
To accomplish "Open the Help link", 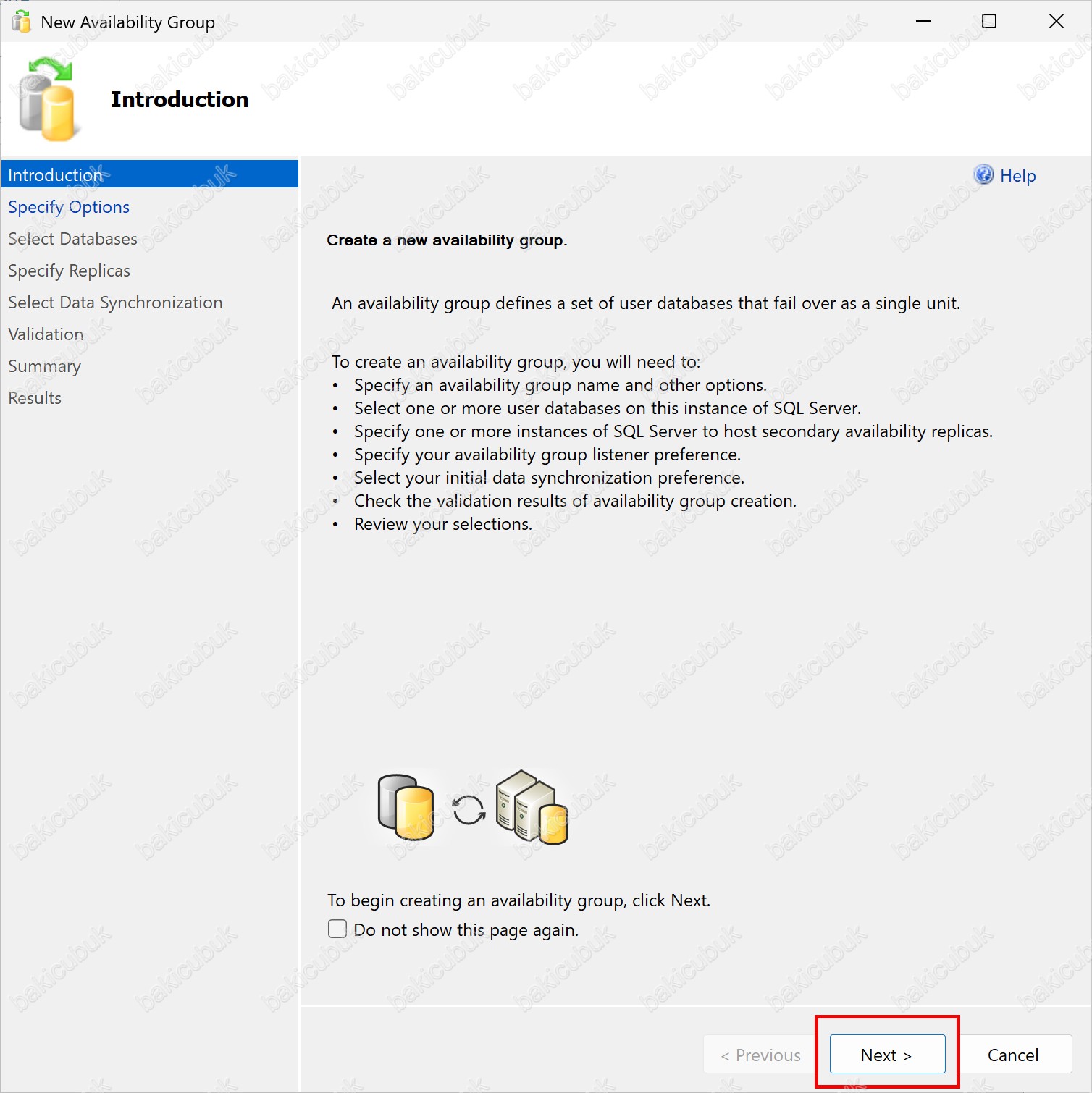I will 1017,176.
